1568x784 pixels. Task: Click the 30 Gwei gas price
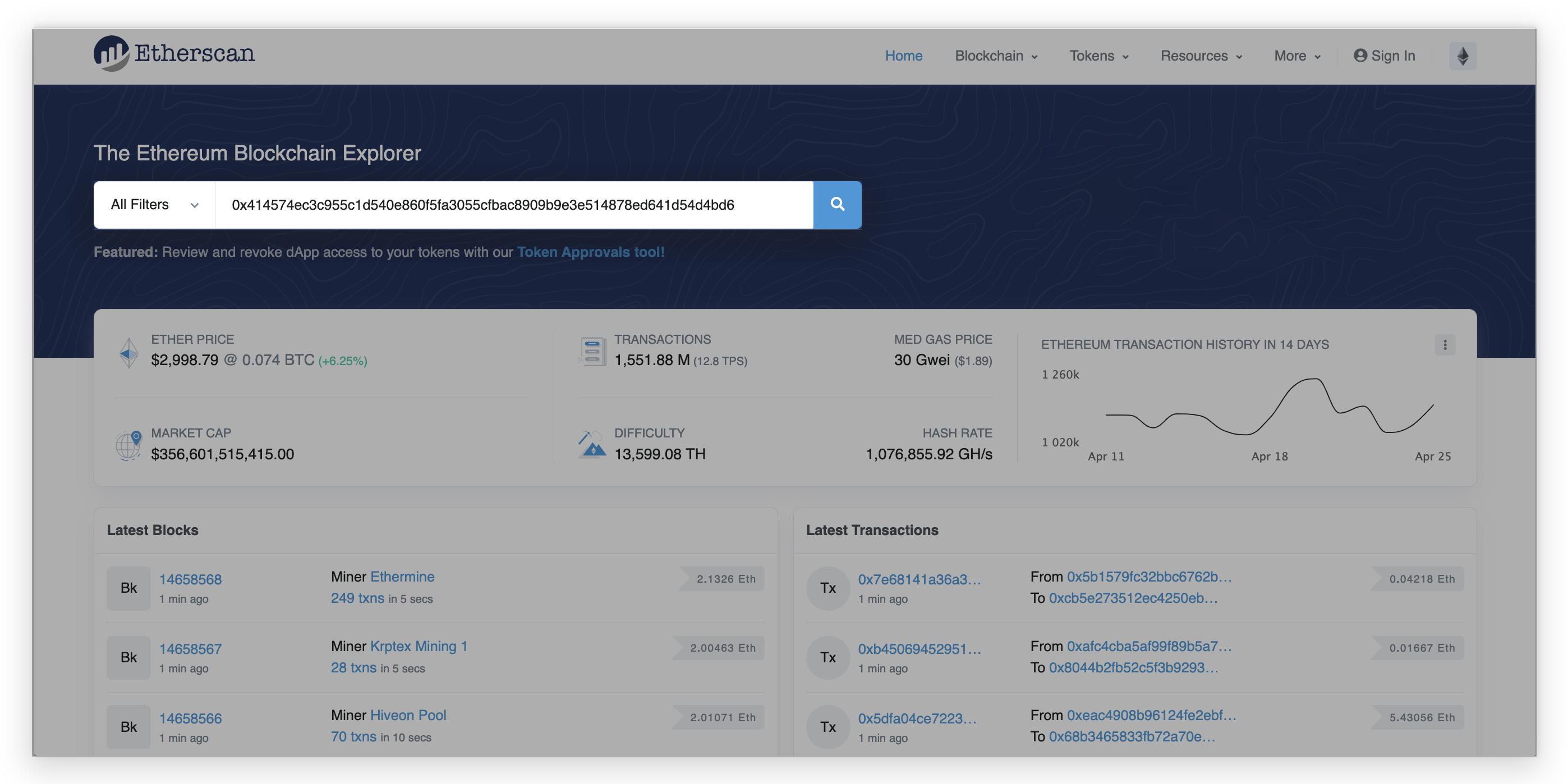coord(922,359)
